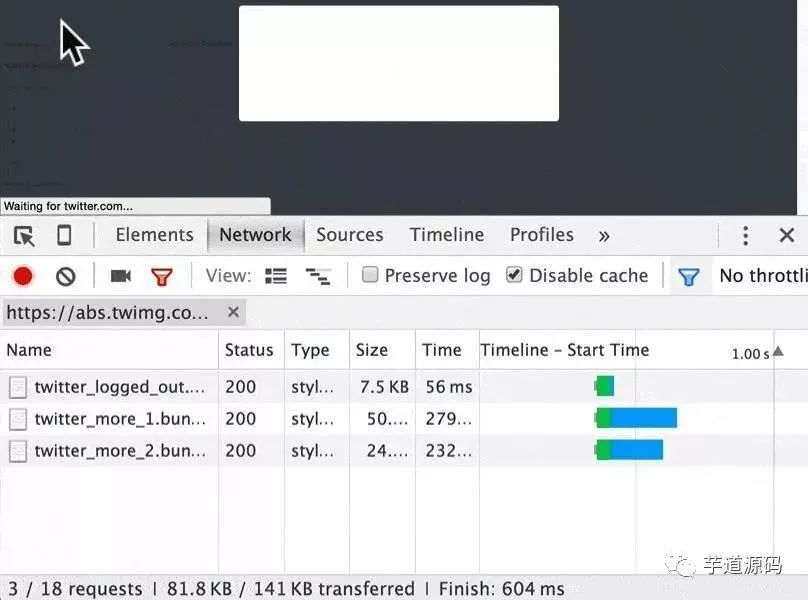Toggle the red filter funnel icon
Image resolution: width=808 pixels, height=600 pixels.
162,277
